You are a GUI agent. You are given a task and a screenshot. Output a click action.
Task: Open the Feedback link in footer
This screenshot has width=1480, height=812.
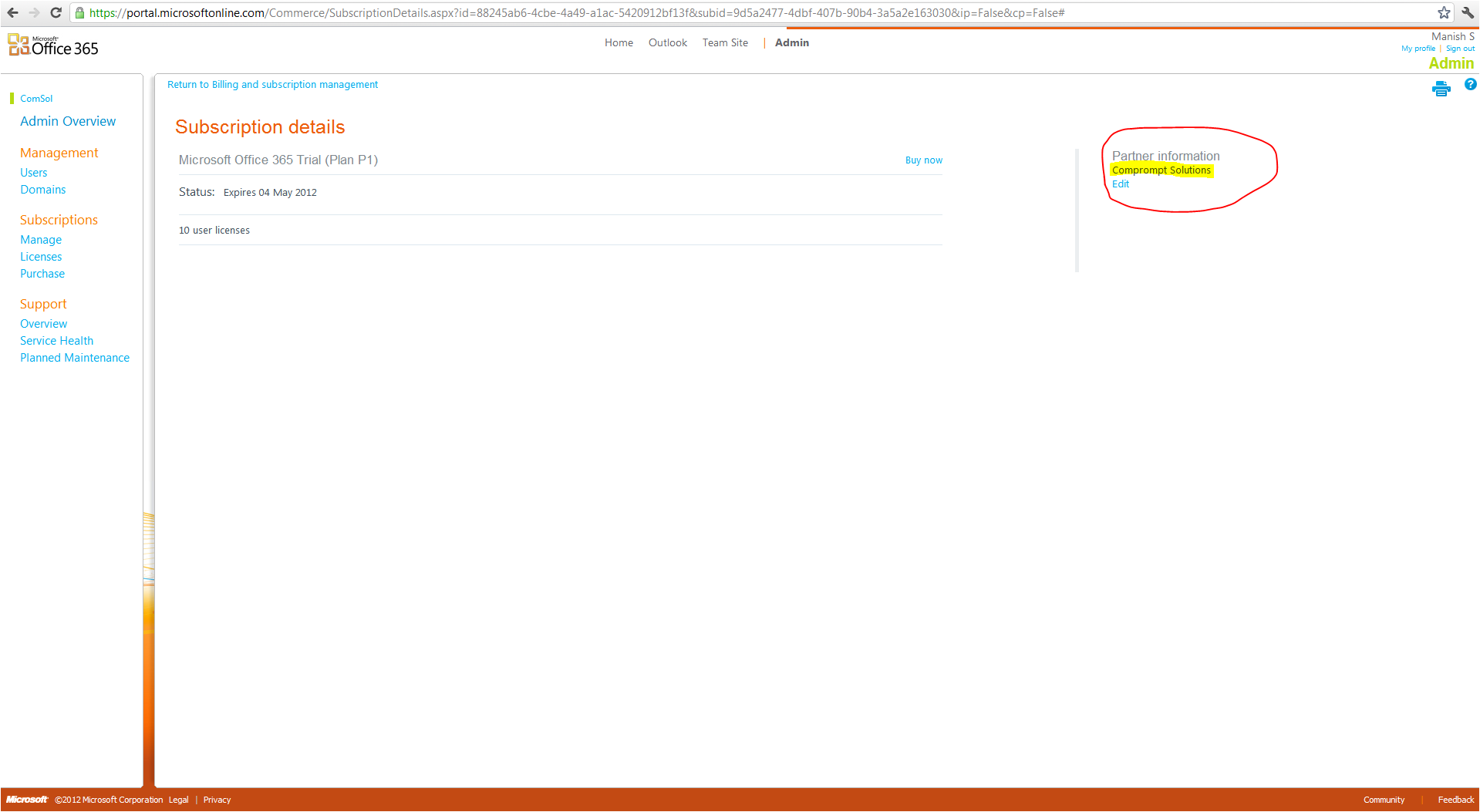click(1455, 800)
